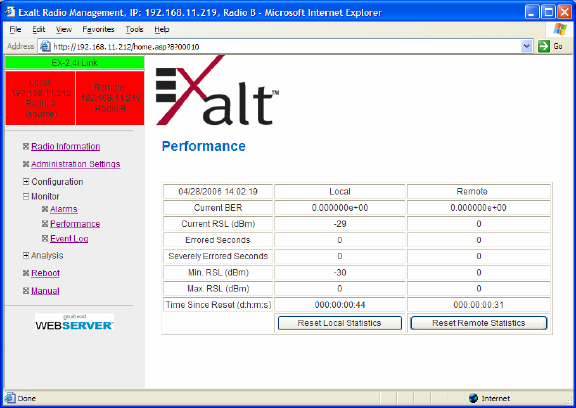
Task: Click the Exalt logo image
Action: [x=217, y=90]
